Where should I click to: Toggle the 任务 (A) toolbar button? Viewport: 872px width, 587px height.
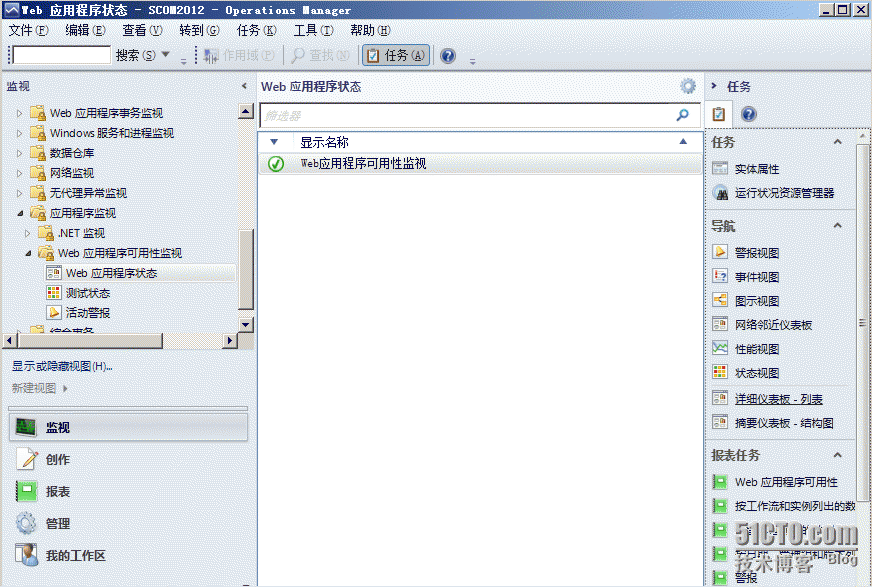pos(396,56)
